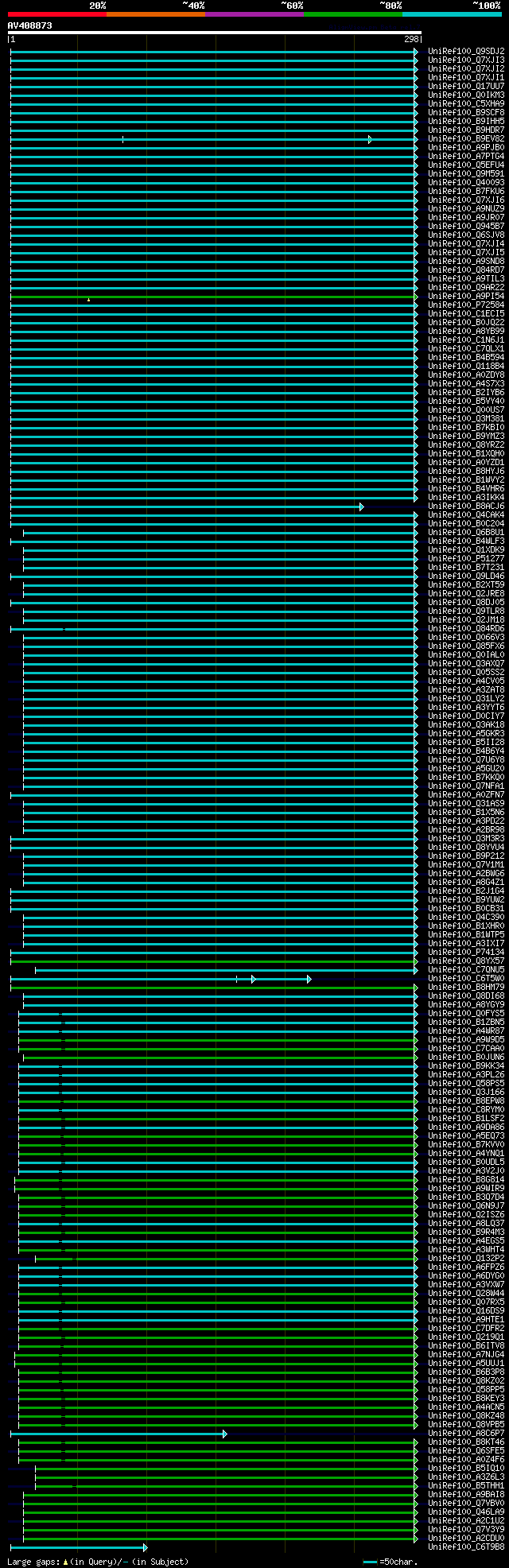Select label UniRef100_C7CAA0
Viewport: 509px width, 1568px height.
(466, 1048)
